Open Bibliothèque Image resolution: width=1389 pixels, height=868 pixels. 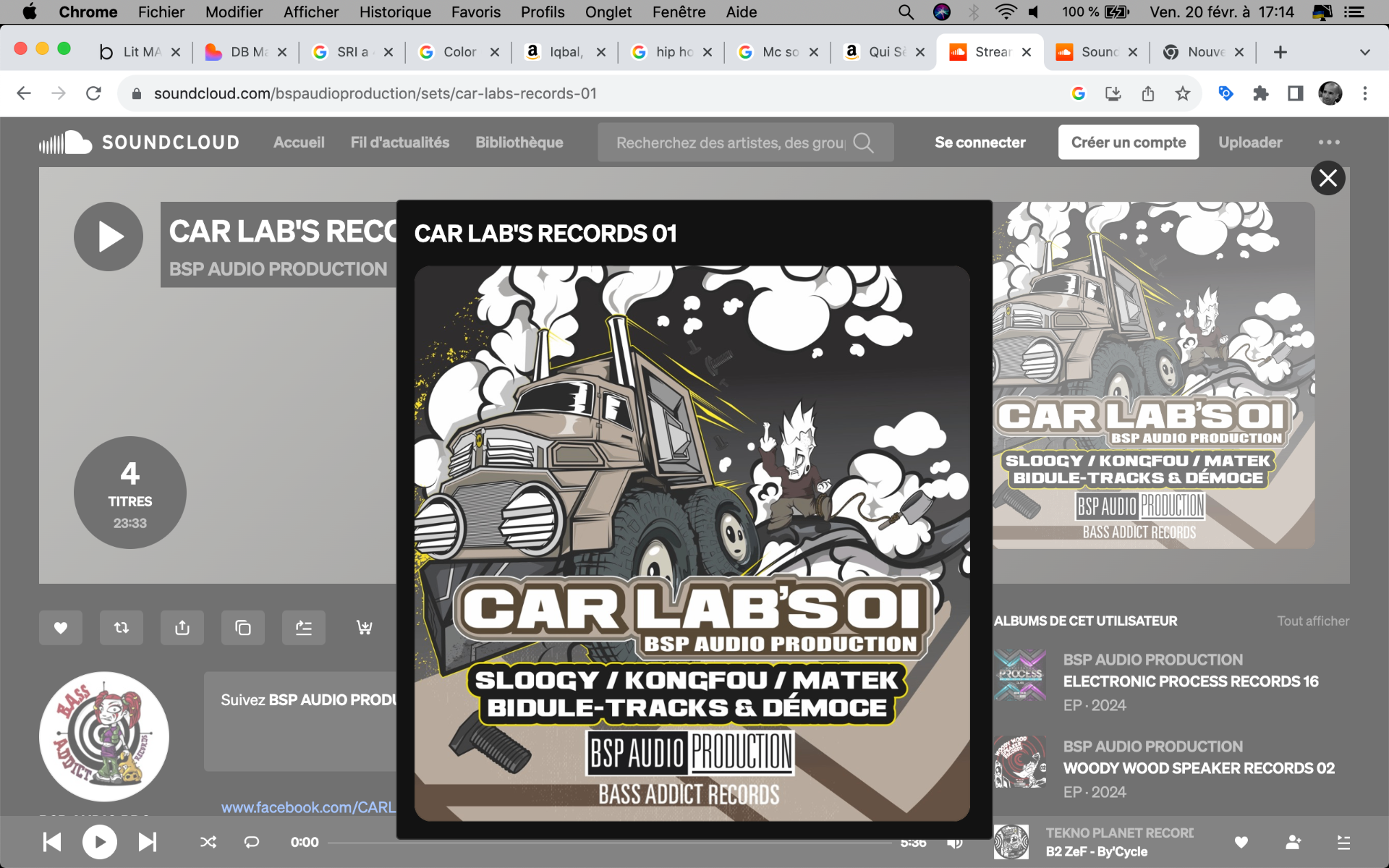(519, 142)
